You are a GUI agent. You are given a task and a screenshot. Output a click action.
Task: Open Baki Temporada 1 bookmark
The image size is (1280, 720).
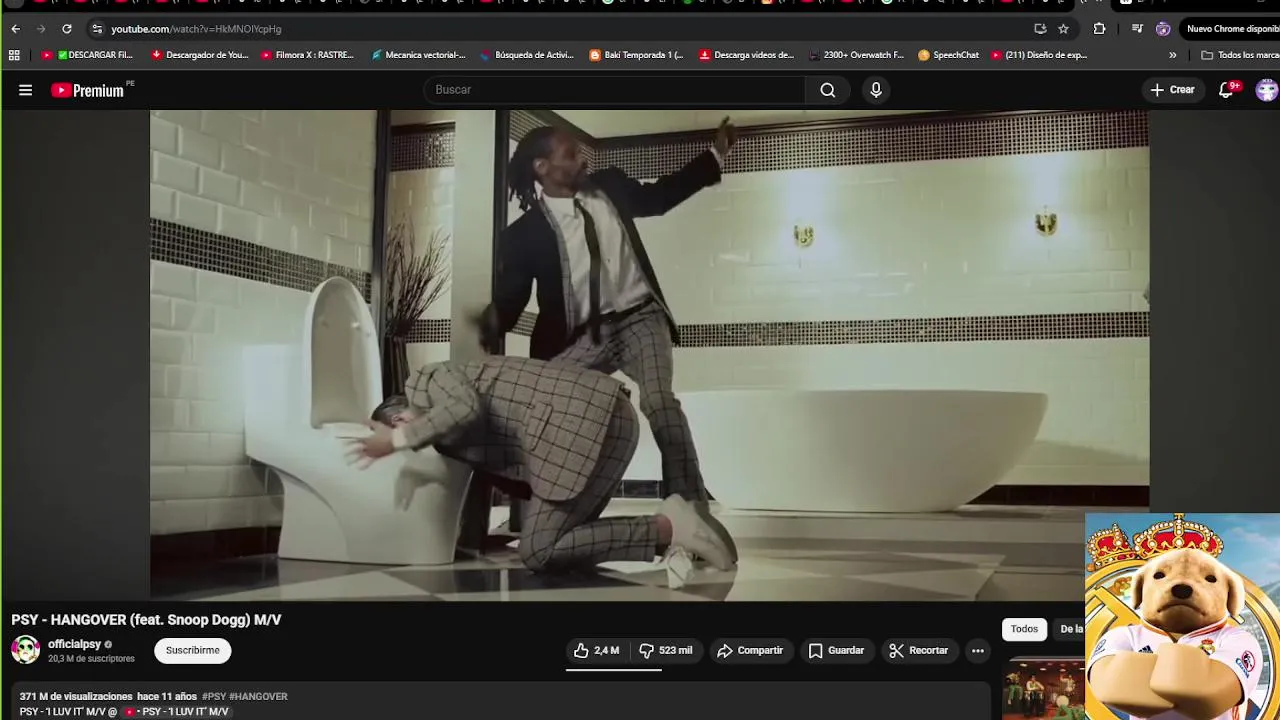point(637,55)
